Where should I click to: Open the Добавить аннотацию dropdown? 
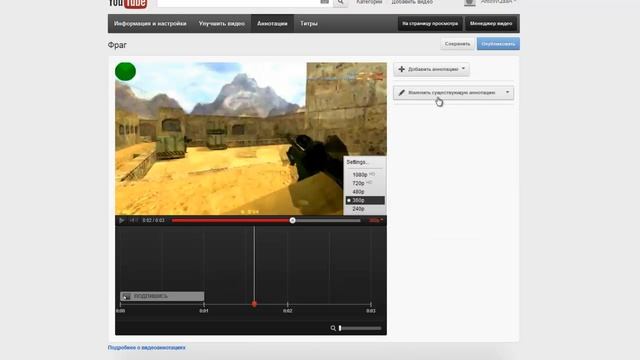(431, 69)
